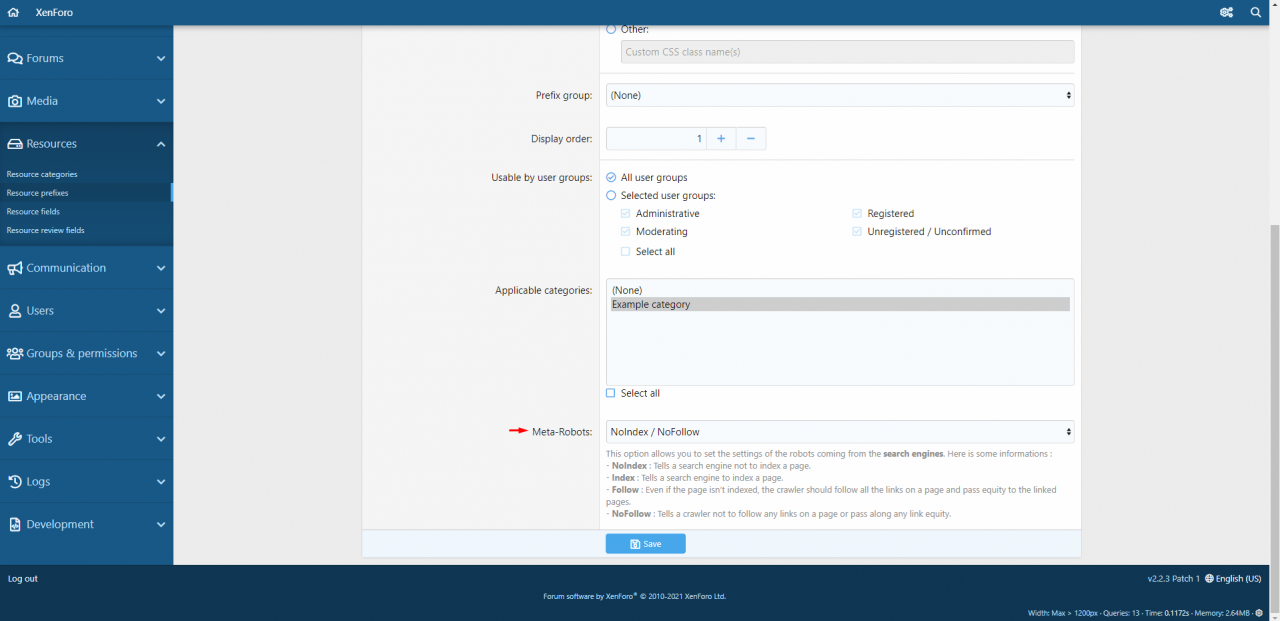Open the English (US) language chooser
This screenshot has width=1280, height=621.
coord(1233,578)
